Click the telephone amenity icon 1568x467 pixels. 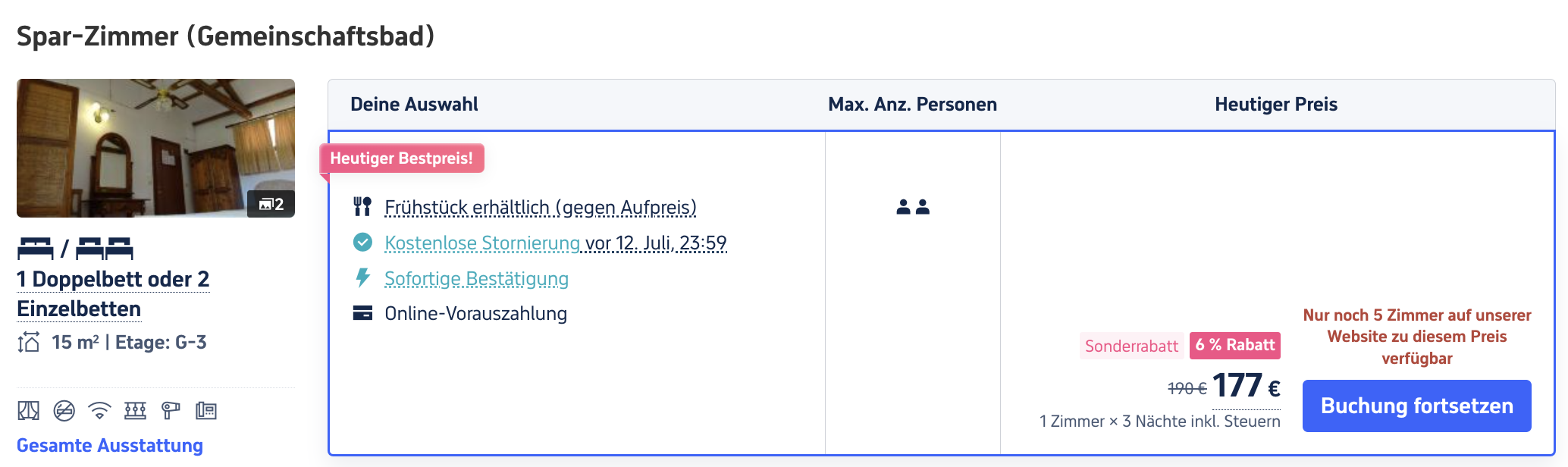tap(205, 411)
